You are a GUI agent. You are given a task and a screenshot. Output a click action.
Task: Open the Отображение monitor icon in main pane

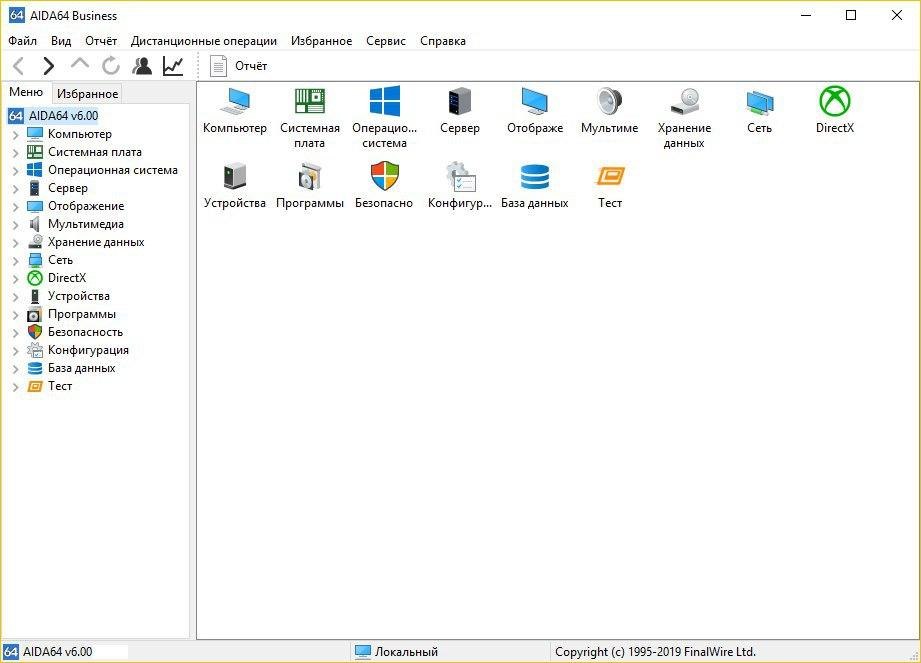point(535,101)
